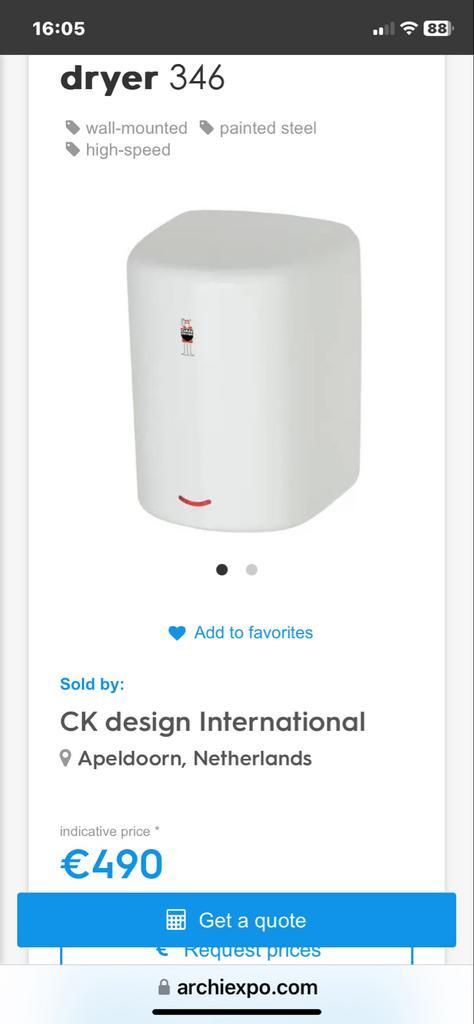474x1024 pixels.
Task: Tap the heart icon beside Add to favorites
Action: tap(177, 633)
